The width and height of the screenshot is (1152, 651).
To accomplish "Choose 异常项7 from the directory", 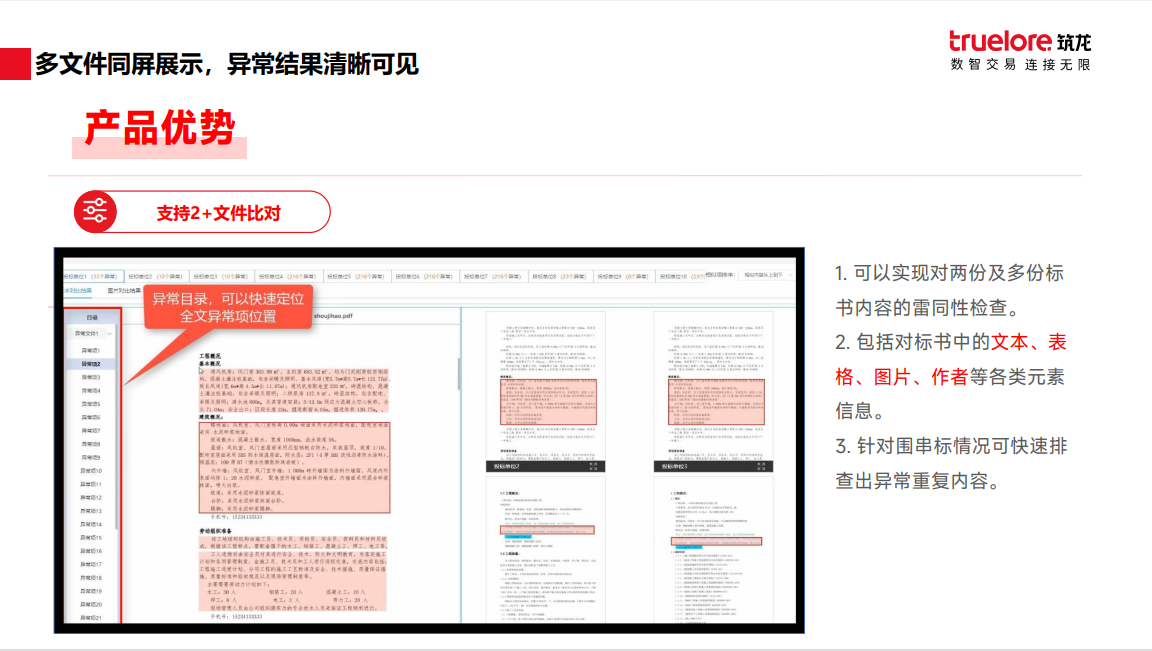I will tap(91, 431).
